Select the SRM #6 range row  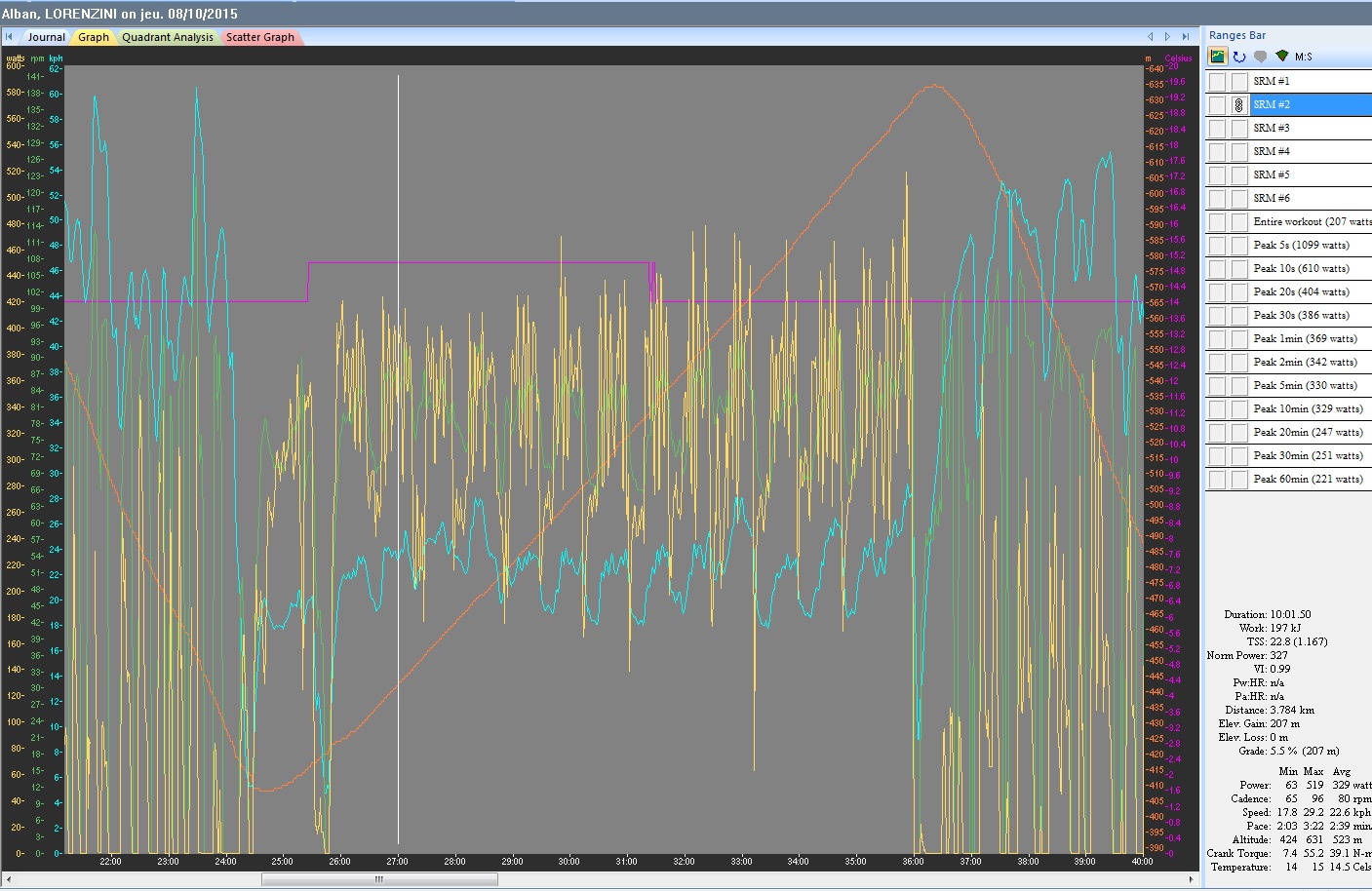tap(1311, 199)
